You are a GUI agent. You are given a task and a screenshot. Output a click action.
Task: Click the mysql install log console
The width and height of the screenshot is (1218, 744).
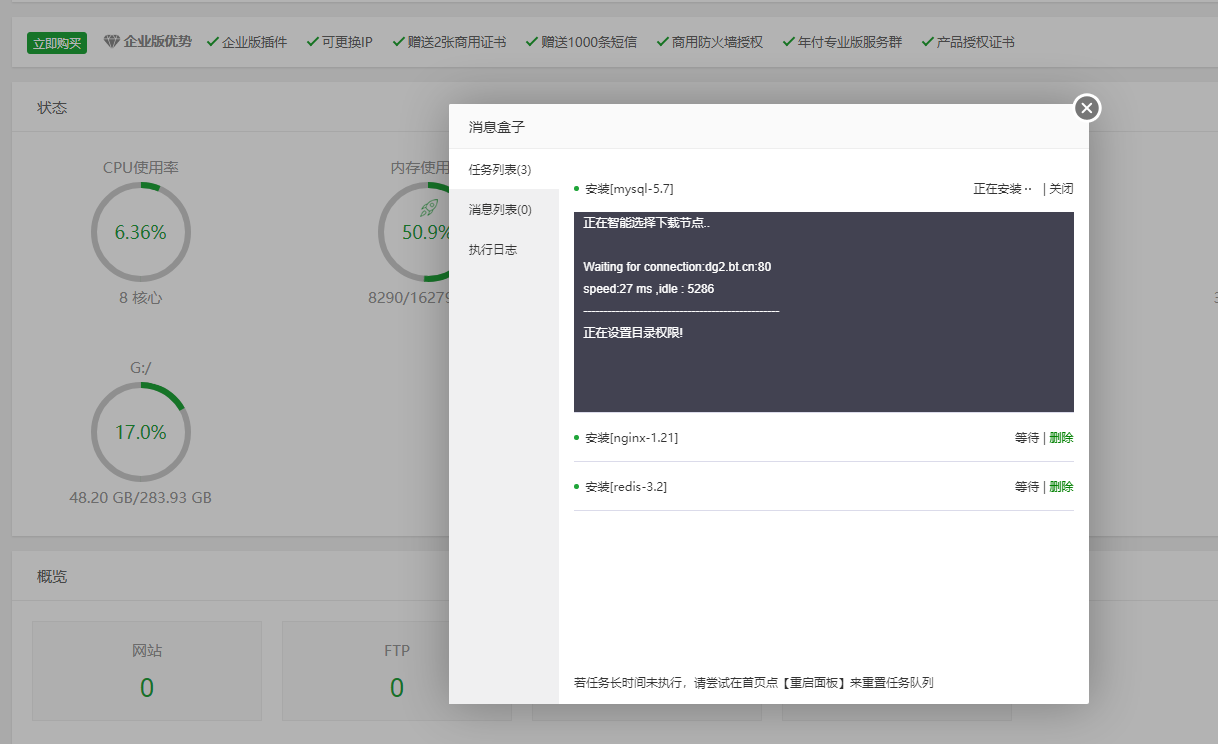pyautogui.click(x=824, y=312)
